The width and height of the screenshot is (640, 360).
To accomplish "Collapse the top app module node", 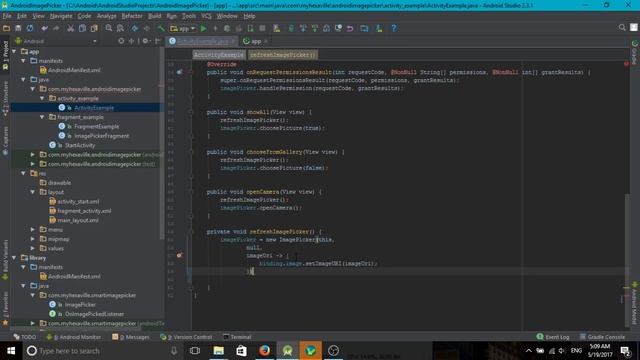I will [x=14, y=51].
